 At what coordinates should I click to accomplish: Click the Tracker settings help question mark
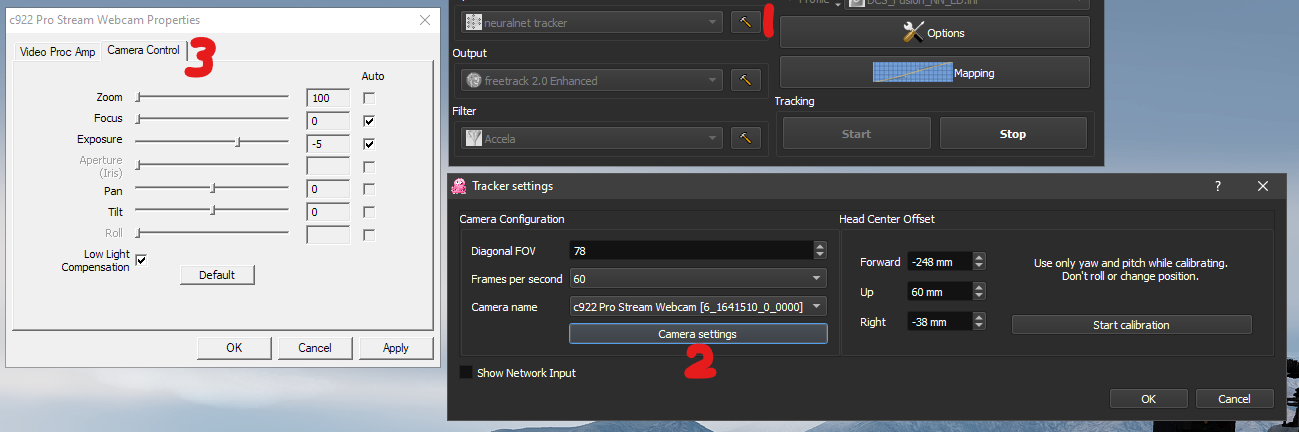tap(1217, 186)
